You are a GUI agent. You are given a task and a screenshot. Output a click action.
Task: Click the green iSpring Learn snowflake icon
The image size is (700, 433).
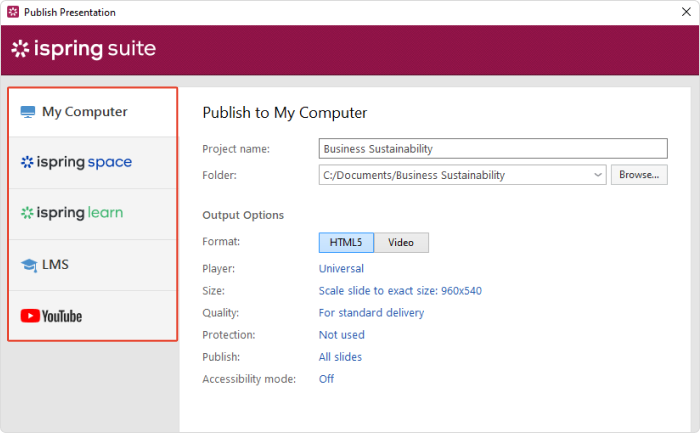27,213
